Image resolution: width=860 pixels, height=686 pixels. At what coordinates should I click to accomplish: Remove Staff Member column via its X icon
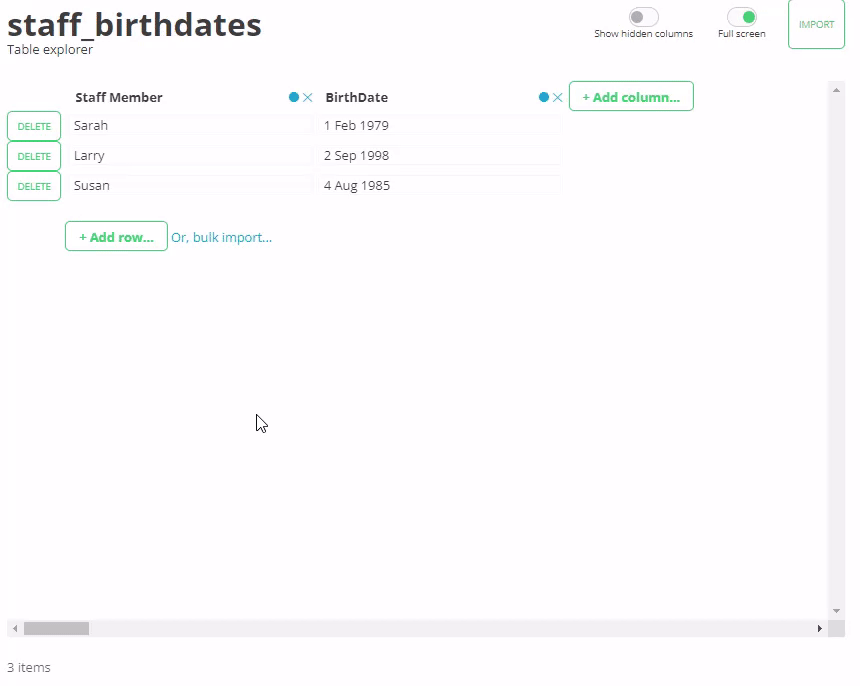tap(308, 97)
